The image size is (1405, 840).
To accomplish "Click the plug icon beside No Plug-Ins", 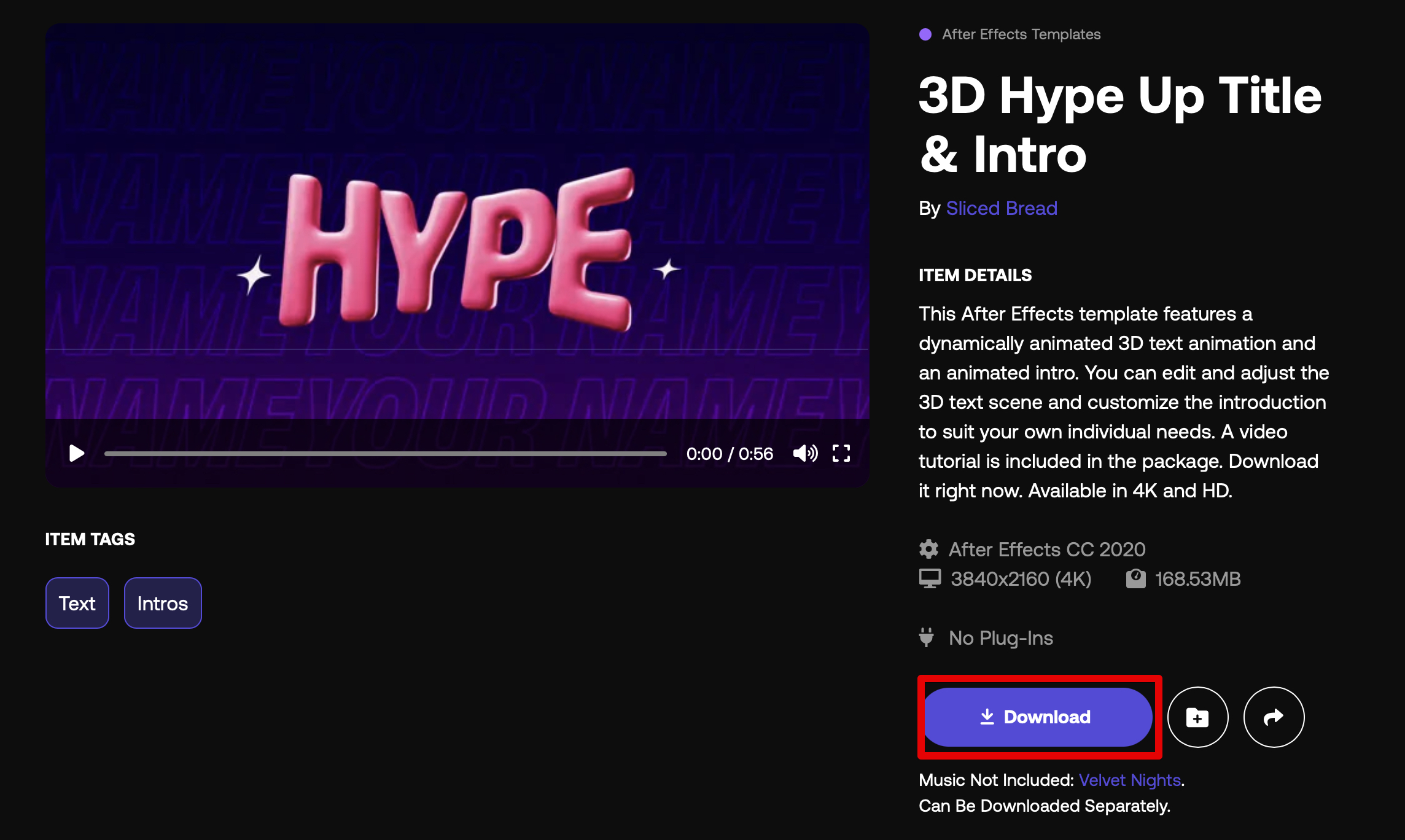I will tap(927, 637).
